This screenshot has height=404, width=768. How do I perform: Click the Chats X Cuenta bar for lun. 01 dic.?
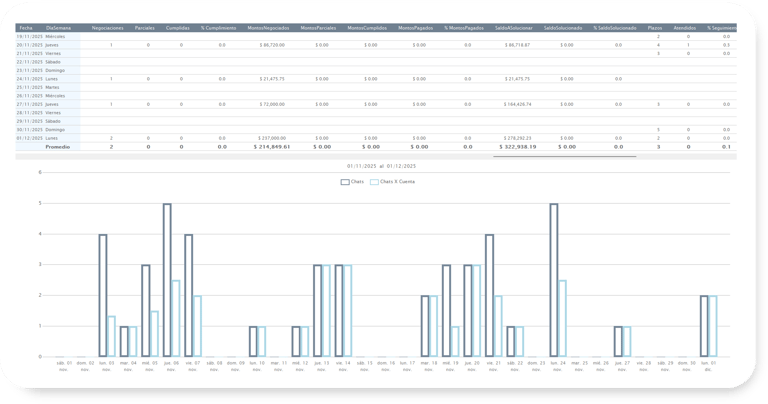(x=713, y=326)
